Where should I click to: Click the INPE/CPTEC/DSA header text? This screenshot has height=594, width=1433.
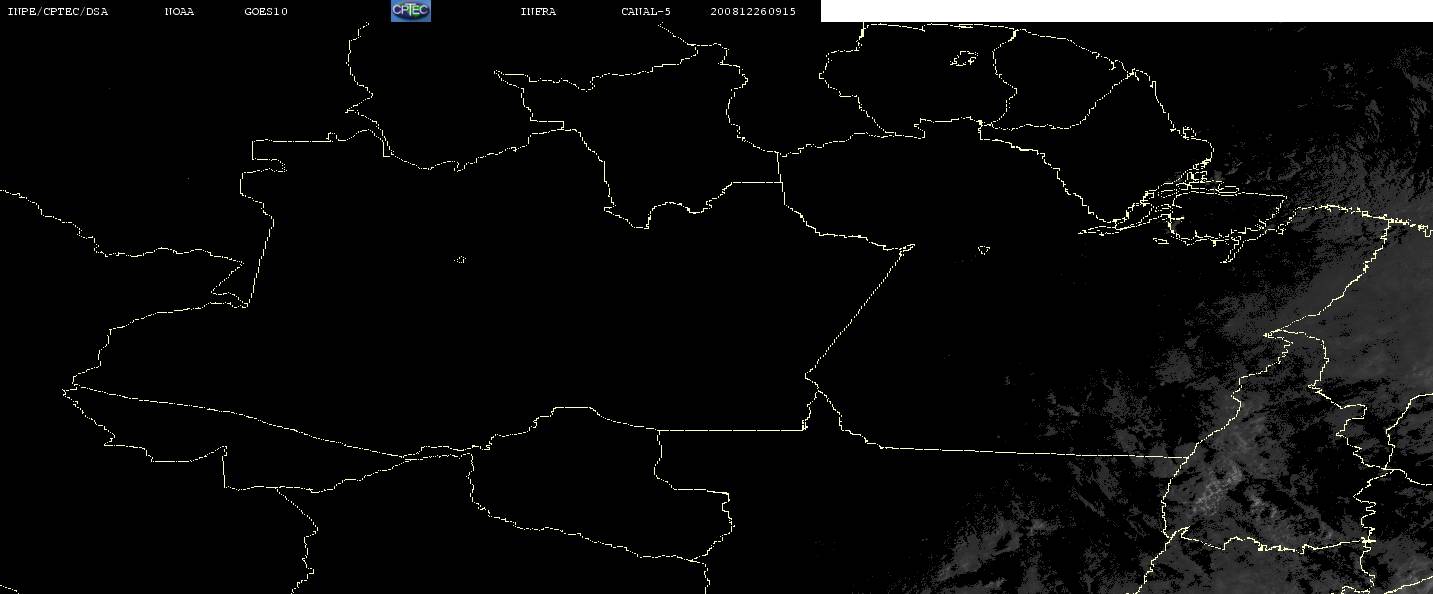coord(57,12)
